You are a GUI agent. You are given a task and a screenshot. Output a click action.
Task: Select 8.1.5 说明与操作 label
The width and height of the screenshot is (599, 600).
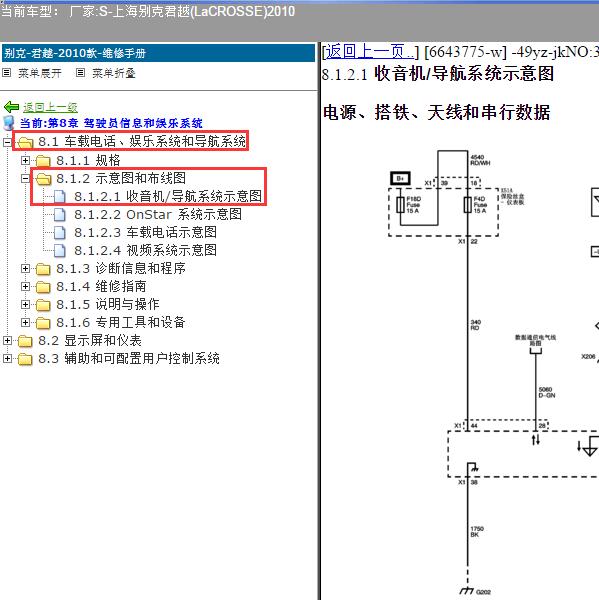(108, 305)
